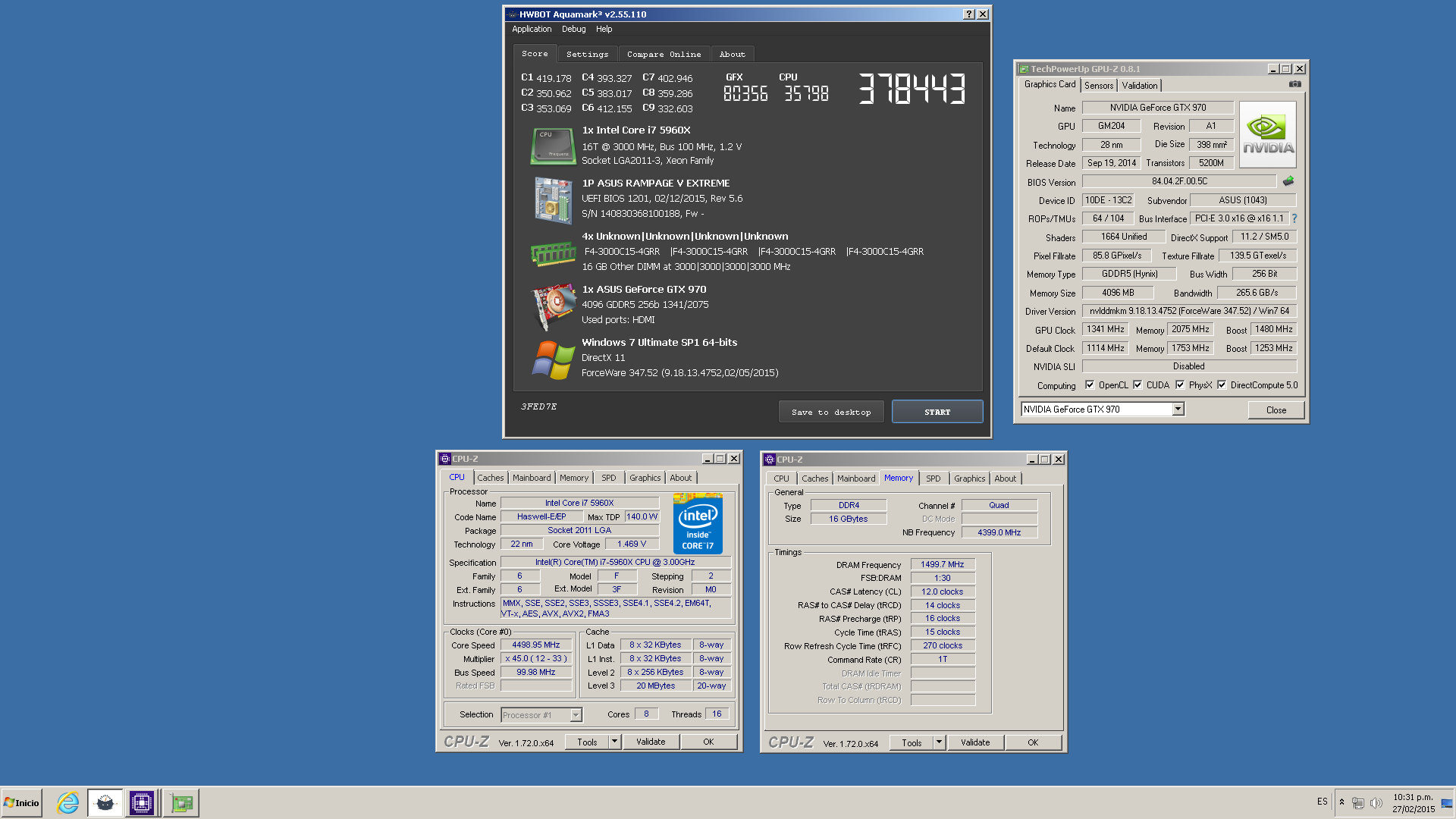Click OK in the CPU tab window
The width and height of the screenshot is (1456, 819).
(x=708, y=742)
